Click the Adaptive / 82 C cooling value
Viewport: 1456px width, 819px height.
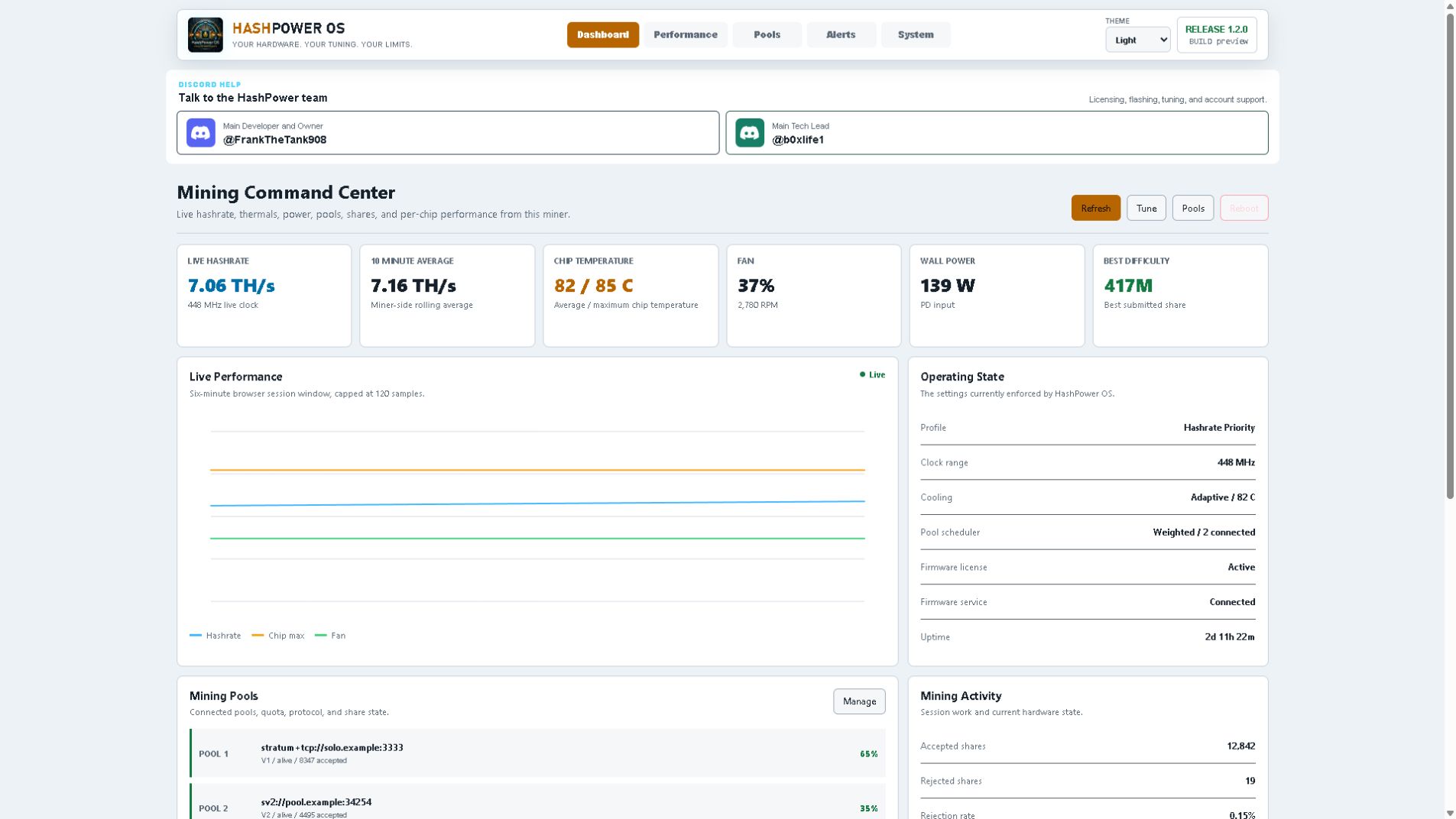(x=1223, y=497)
